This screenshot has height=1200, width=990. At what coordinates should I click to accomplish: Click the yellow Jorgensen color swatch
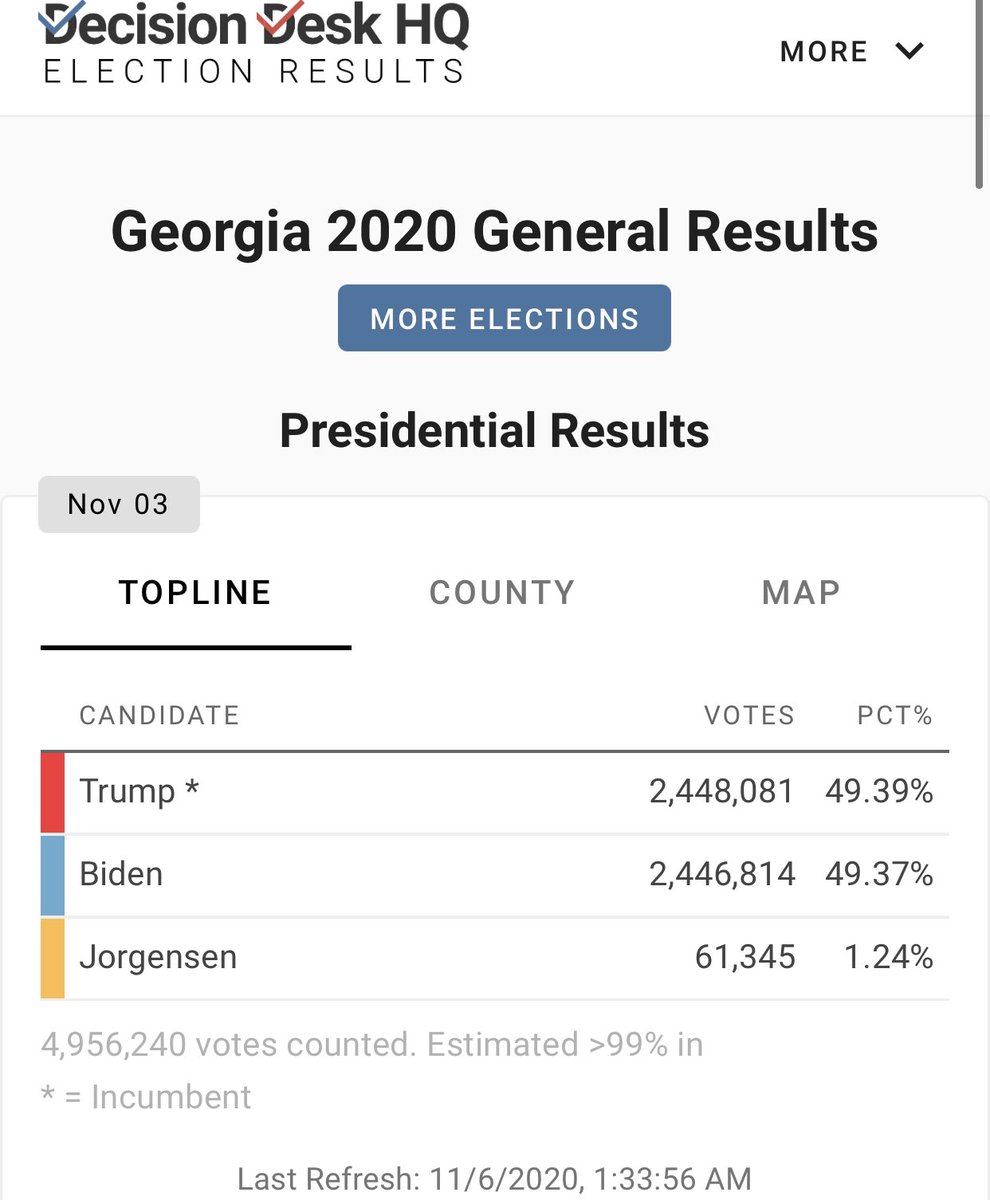pyautogui.click(x=52, y=958)
